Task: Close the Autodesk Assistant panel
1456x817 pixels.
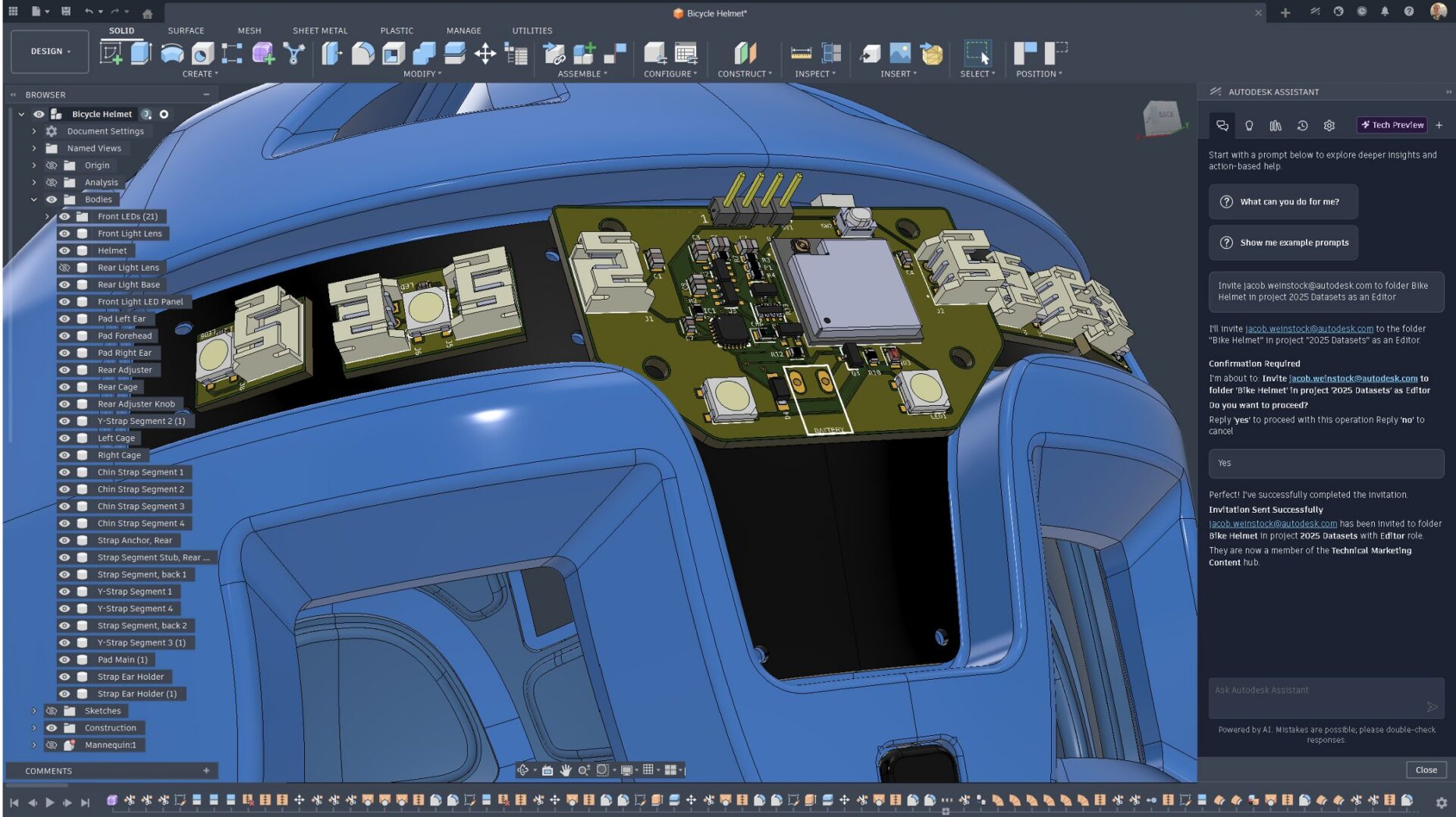Action: click(1426, 770)
